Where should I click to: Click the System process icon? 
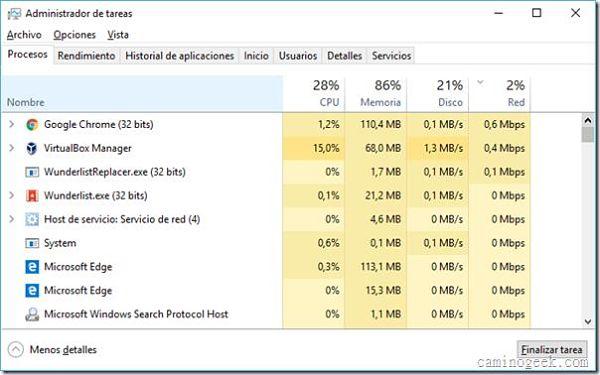pos(32,243)
